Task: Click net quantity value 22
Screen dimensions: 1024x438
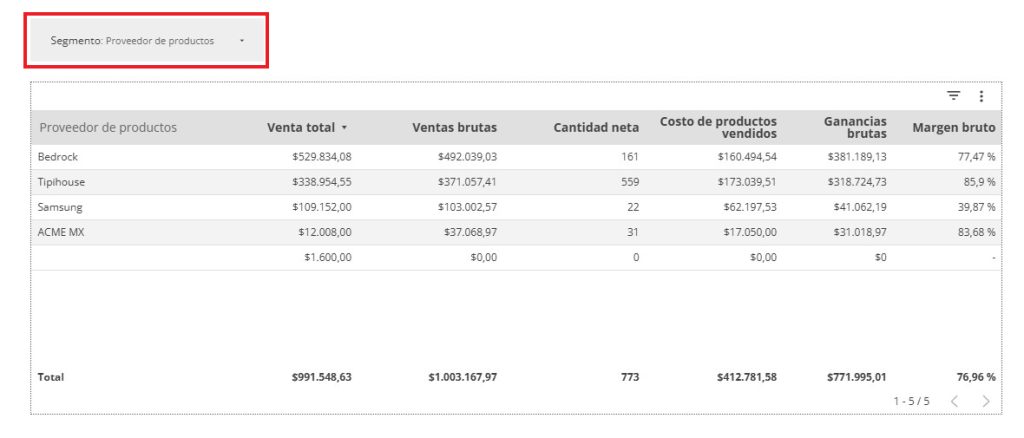Action: 633,207
